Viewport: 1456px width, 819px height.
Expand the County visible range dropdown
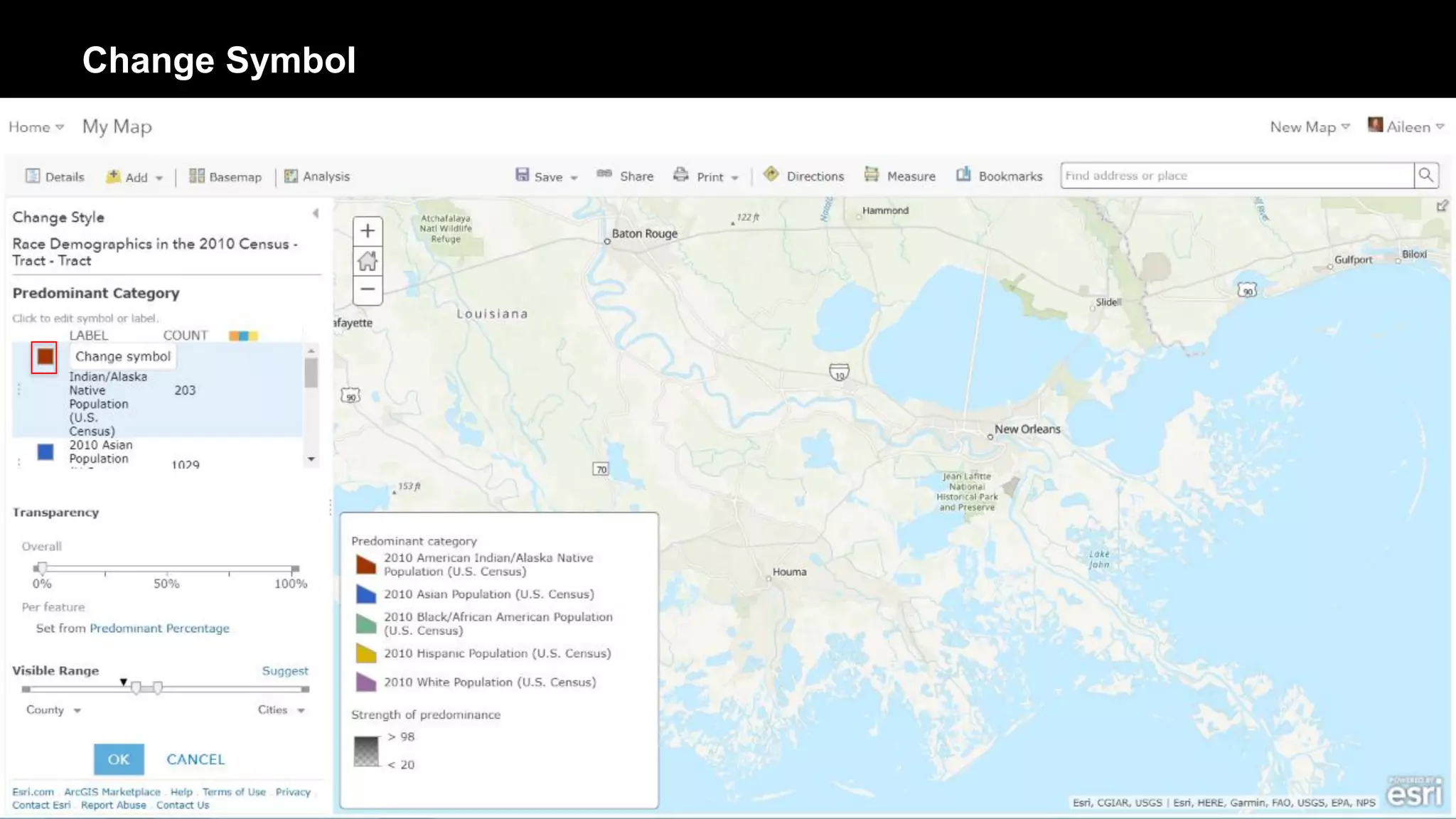[x=54, y=710]
